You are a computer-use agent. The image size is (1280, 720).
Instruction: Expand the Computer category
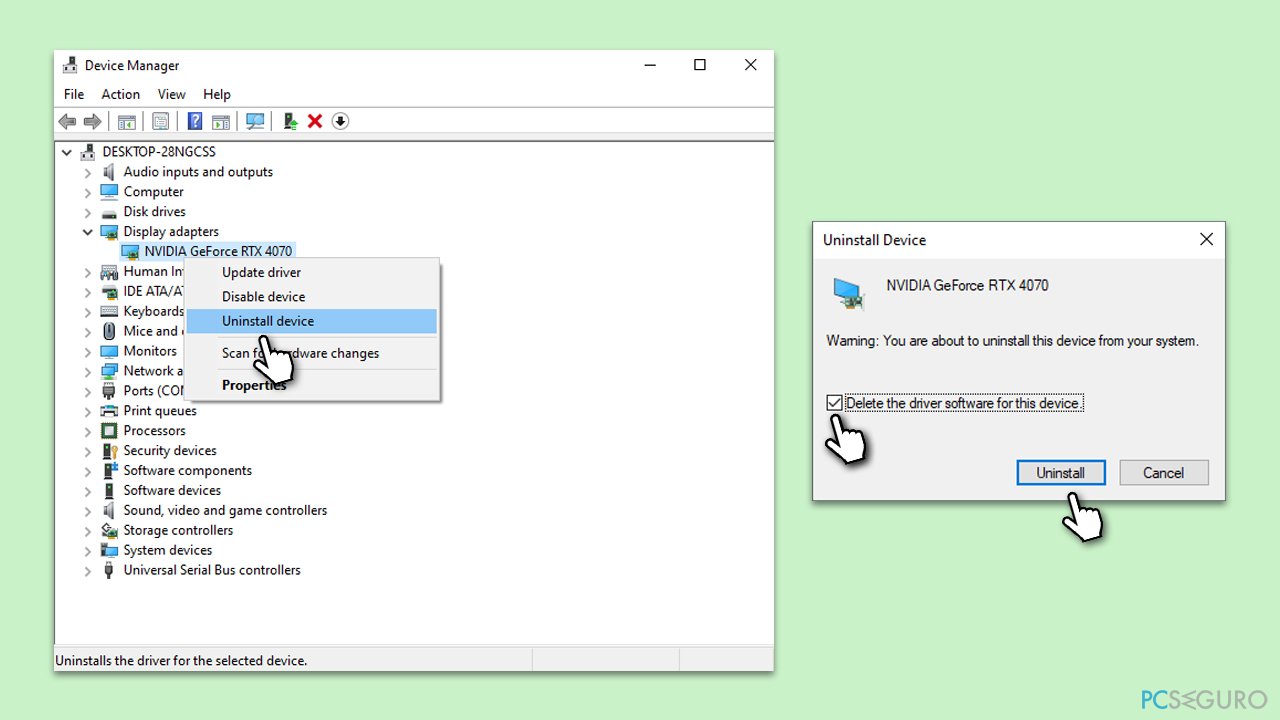[x=88, y=193]
